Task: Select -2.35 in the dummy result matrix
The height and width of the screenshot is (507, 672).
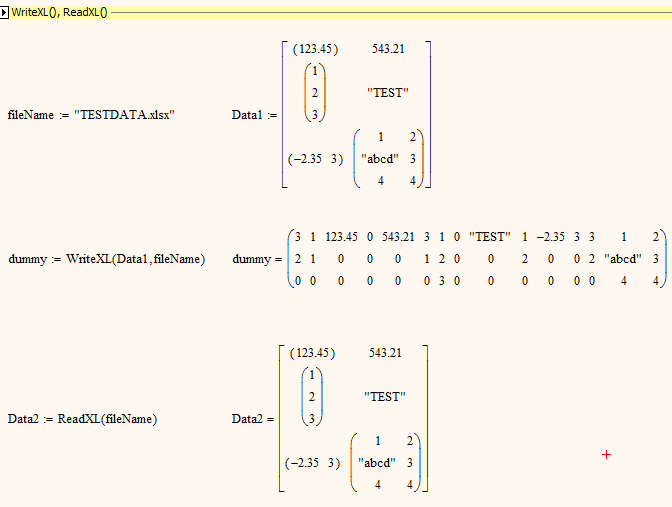Action: point(551,237)
